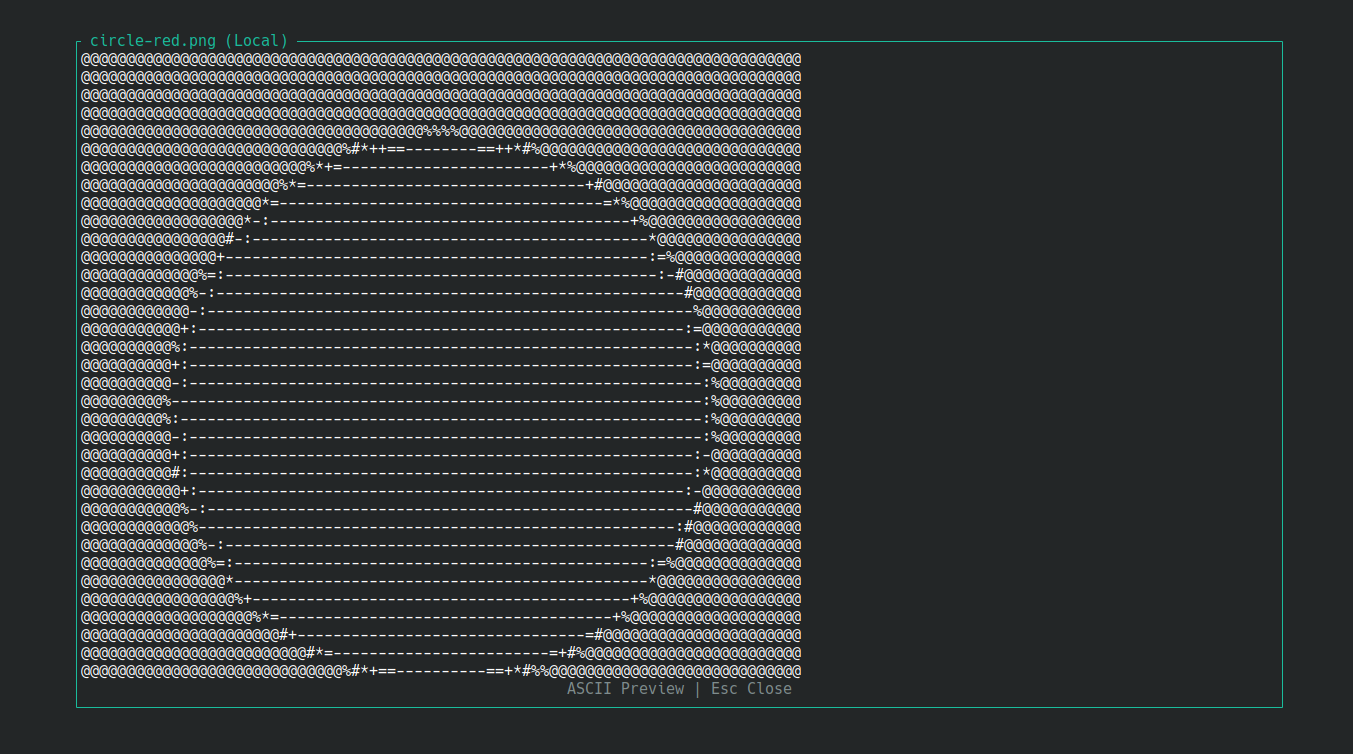Click the top-left corner of the green frame
The width and height of the screenshot is (1353, 754).
77,41
